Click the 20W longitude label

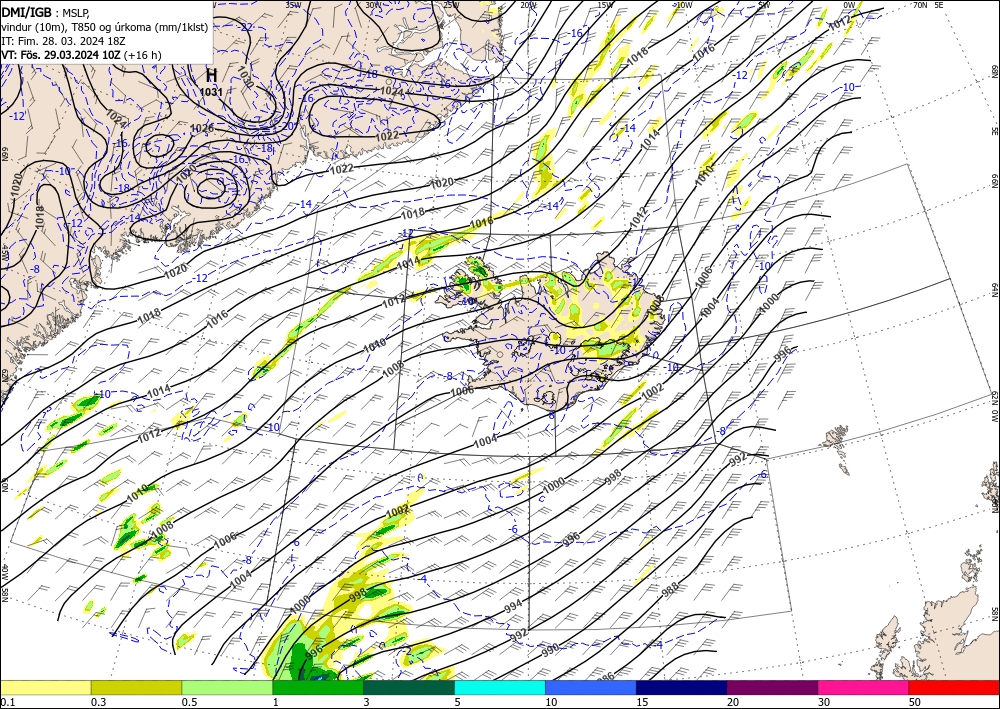pyautogui.click(x=528, y=4)
